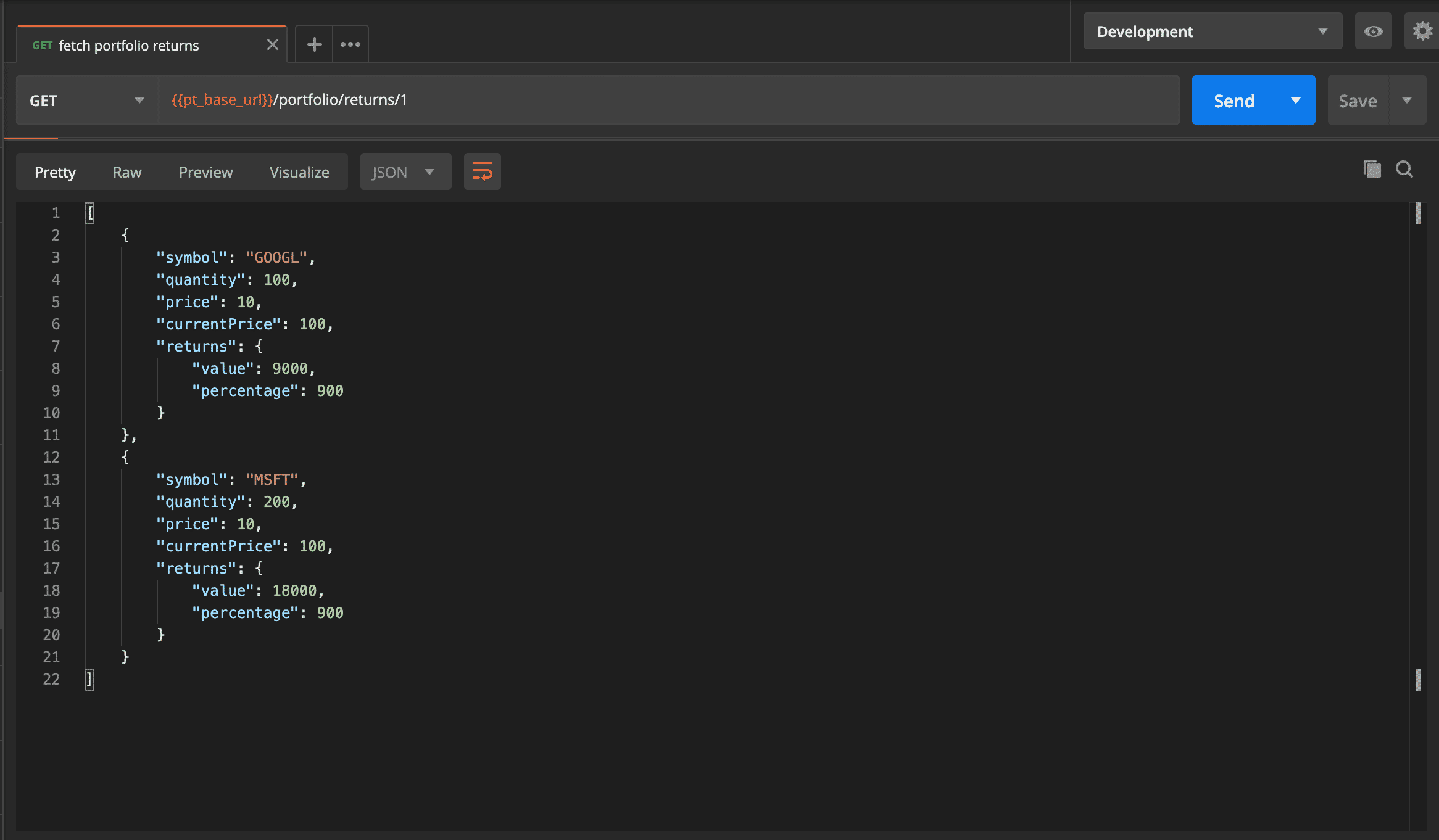The width and height of the screenshot is (1439, 840).
Task: Switch to the Raw response view
Action: pos(127,172)
